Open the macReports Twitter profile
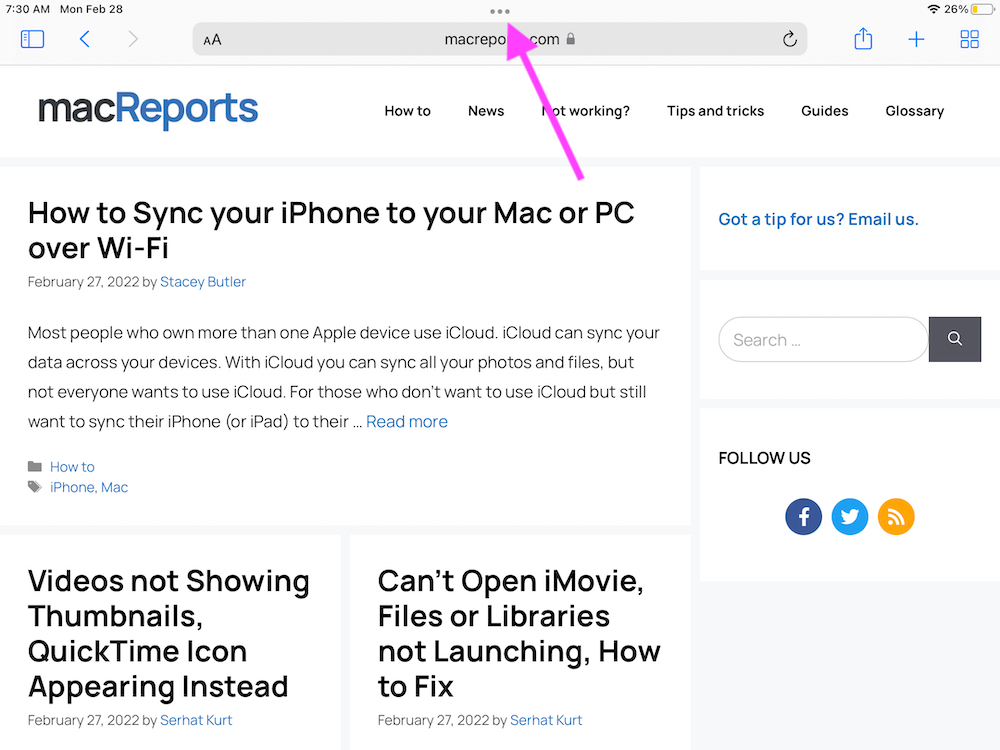Image resolution: width=1000 pixels, height=750 pixels. pyautogui.click(x=849, y=517)
